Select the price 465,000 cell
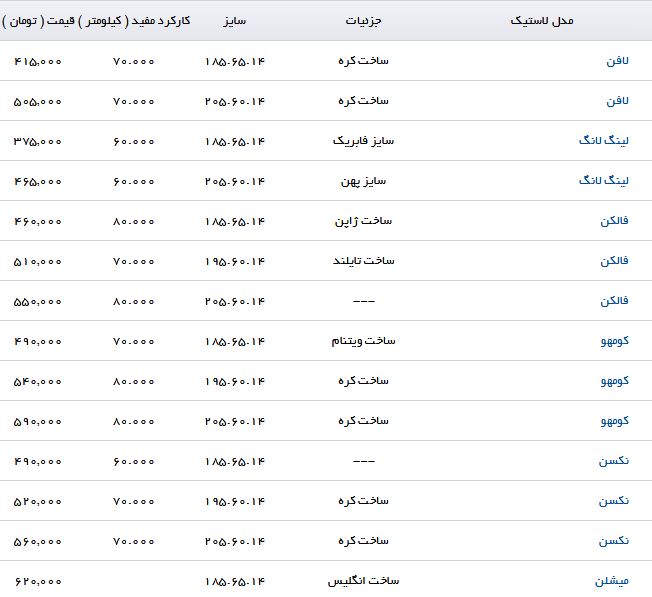 (37, 181)
